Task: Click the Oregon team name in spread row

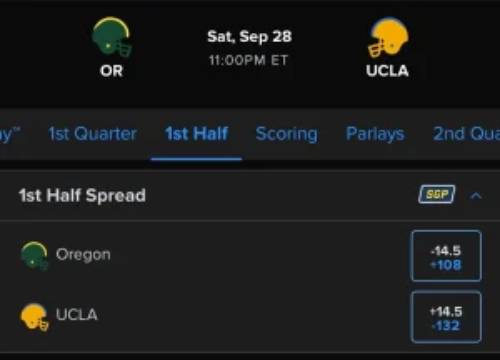Action: [x=83, y=255]
